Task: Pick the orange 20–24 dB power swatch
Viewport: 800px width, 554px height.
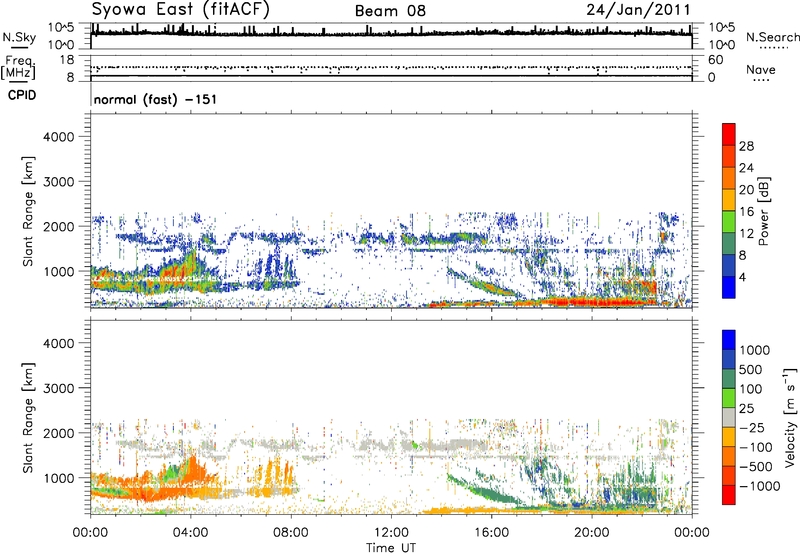Action: pyautogui.click(x=729, y=178)
